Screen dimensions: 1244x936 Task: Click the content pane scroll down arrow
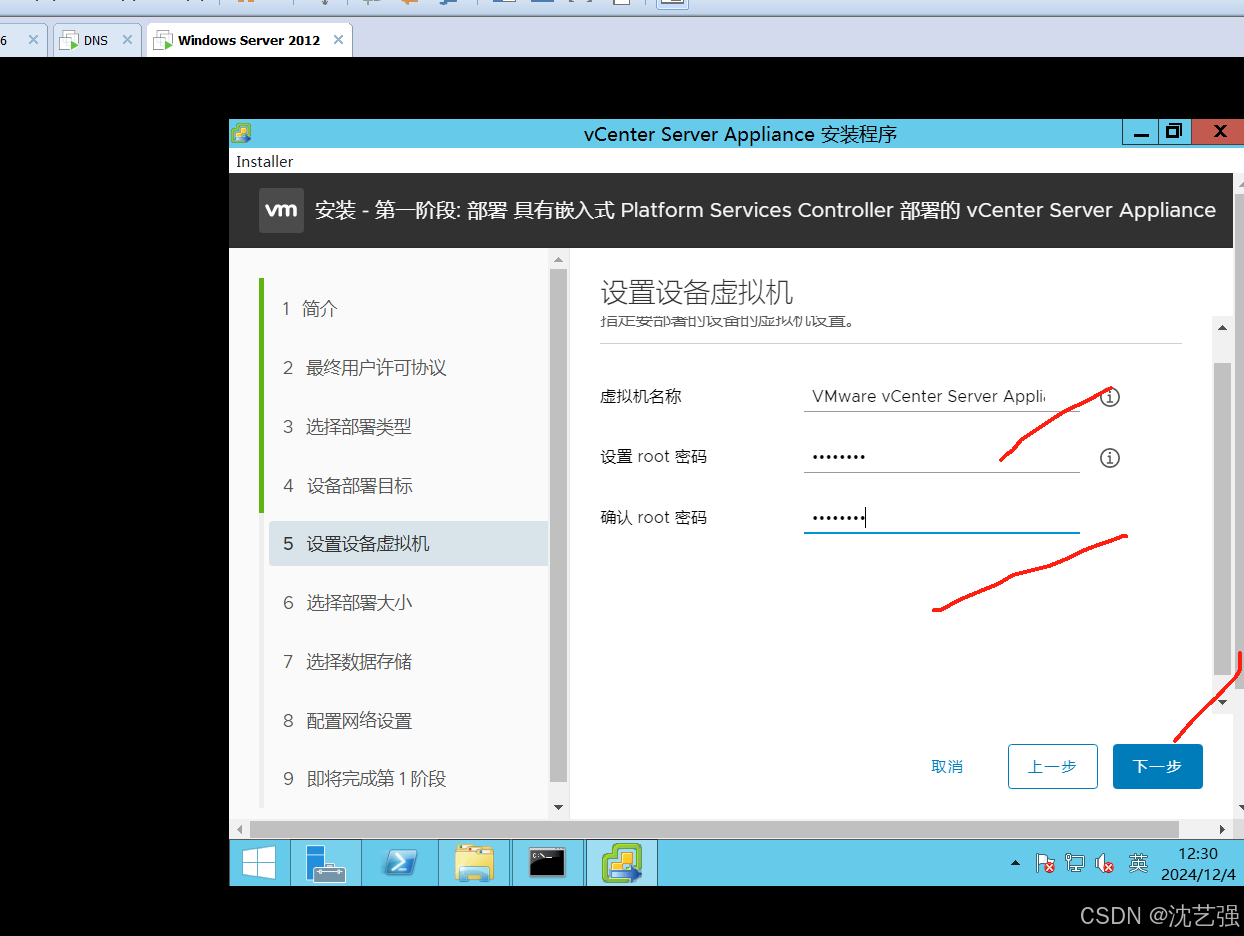pos(1223,702)
